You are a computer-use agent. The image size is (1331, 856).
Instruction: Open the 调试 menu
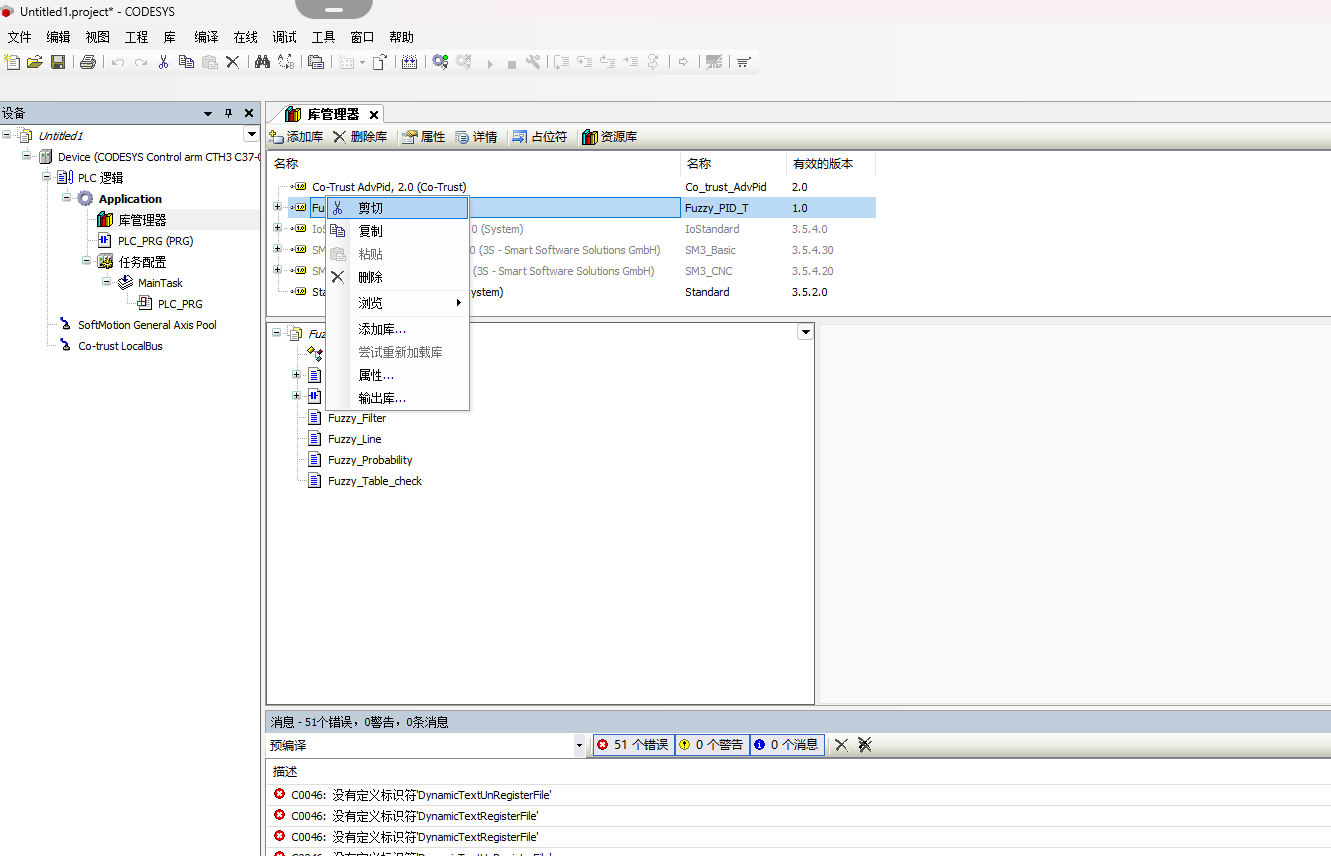point(284,37)
